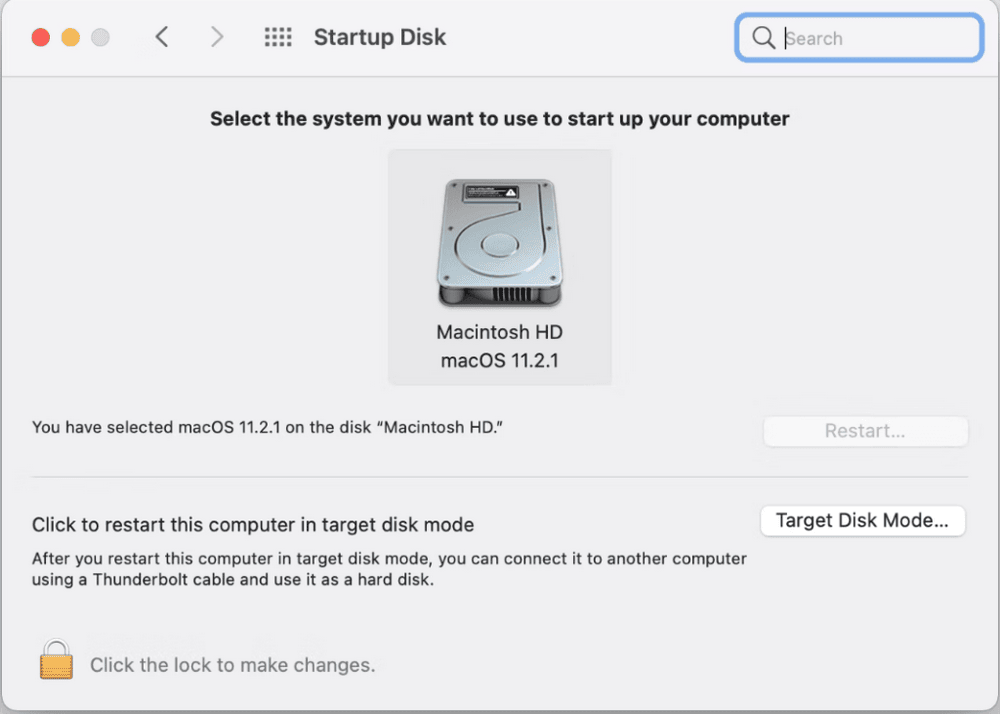
Task: Click the back navigation arrow
Action: click(162, 37)
